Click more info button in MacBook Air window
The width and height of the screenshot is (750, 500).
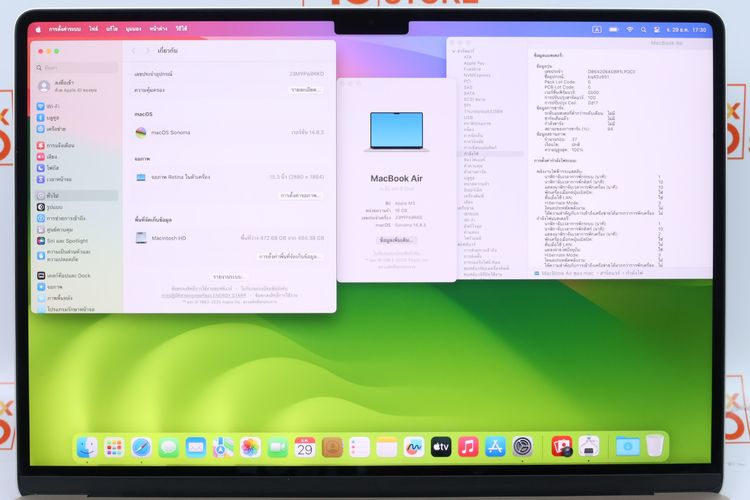tap(396, 240)
